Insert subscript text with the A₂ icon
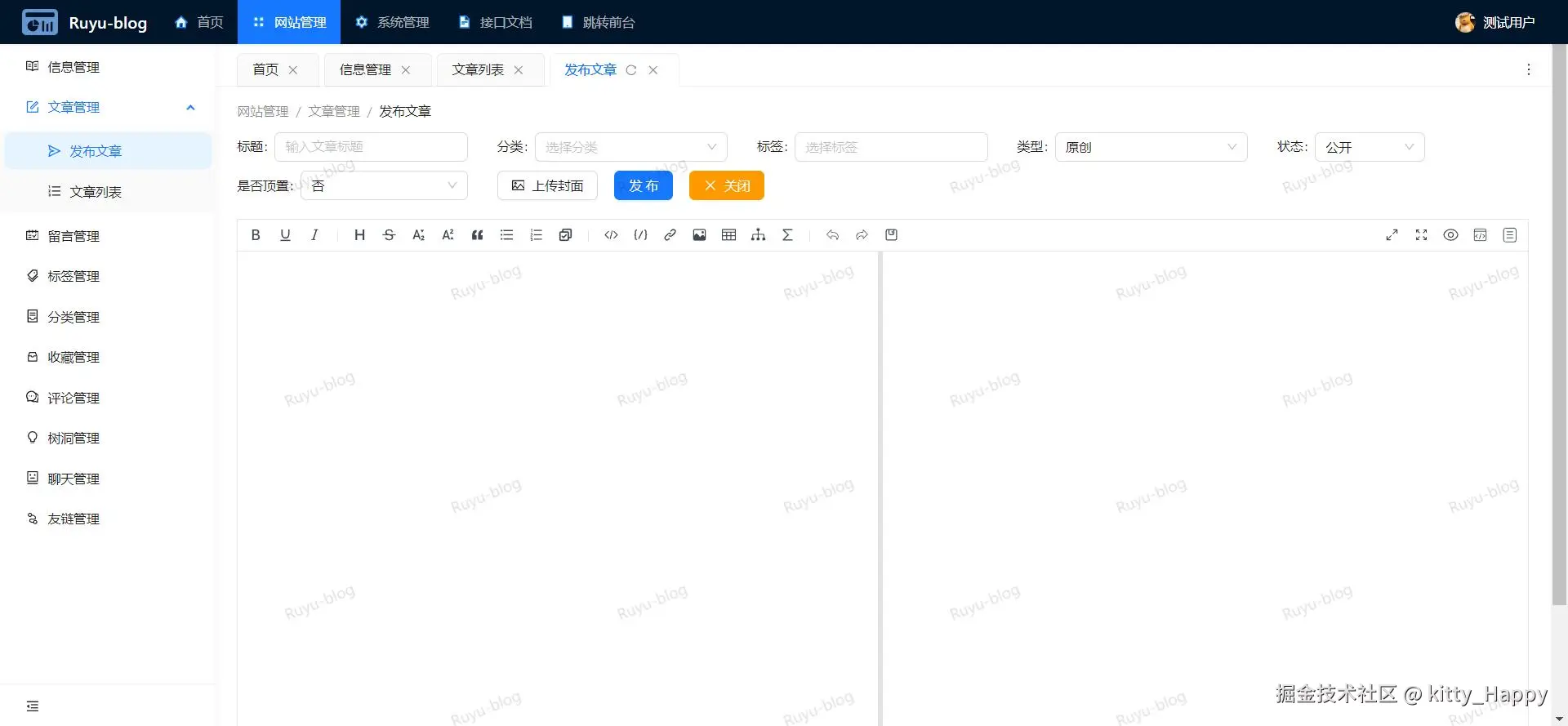This screenshot has height=726, width=1568. (418, 235)
